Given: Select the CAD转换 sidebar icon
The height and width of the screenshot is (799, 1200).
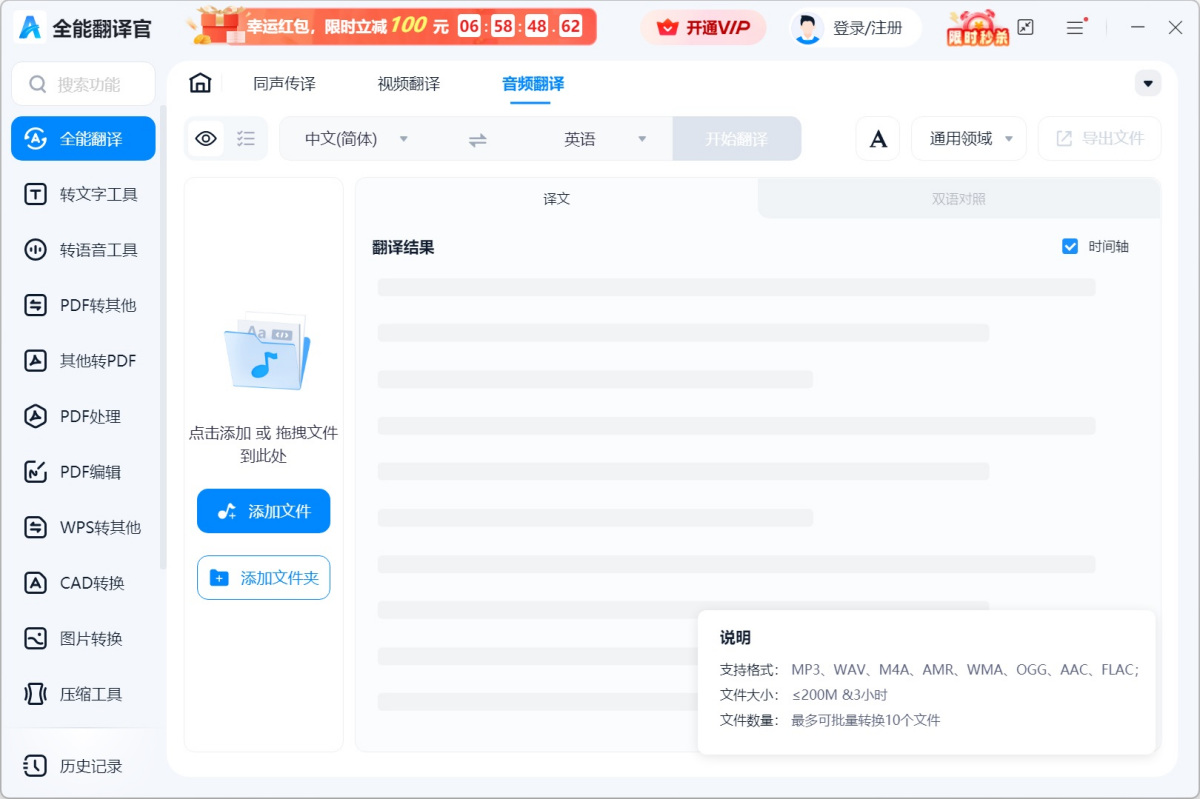Looking at the screenshot, I should (83, 583).
